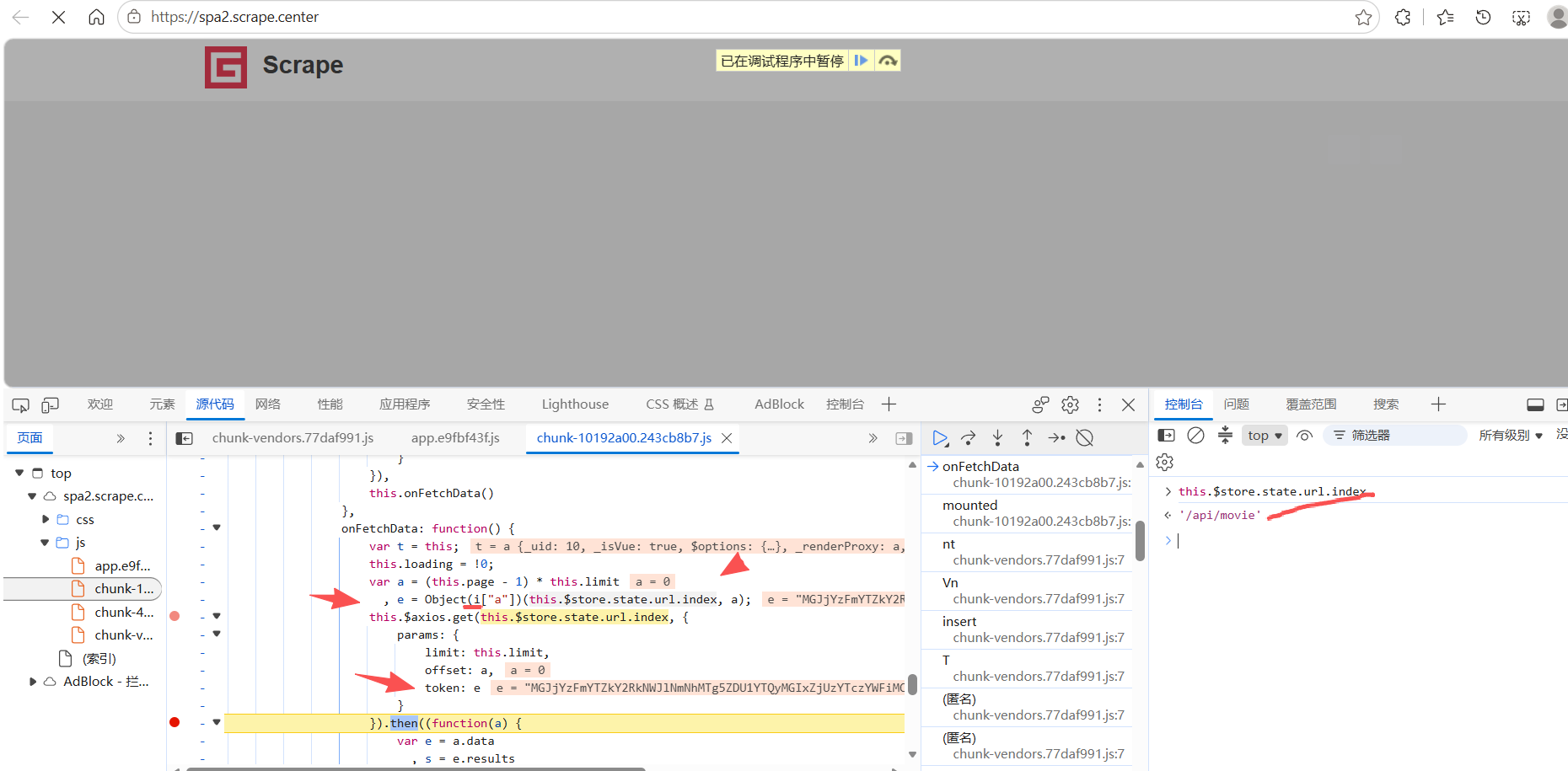Collapse the onFetchData function fold arrow

[x=217, y=528]
